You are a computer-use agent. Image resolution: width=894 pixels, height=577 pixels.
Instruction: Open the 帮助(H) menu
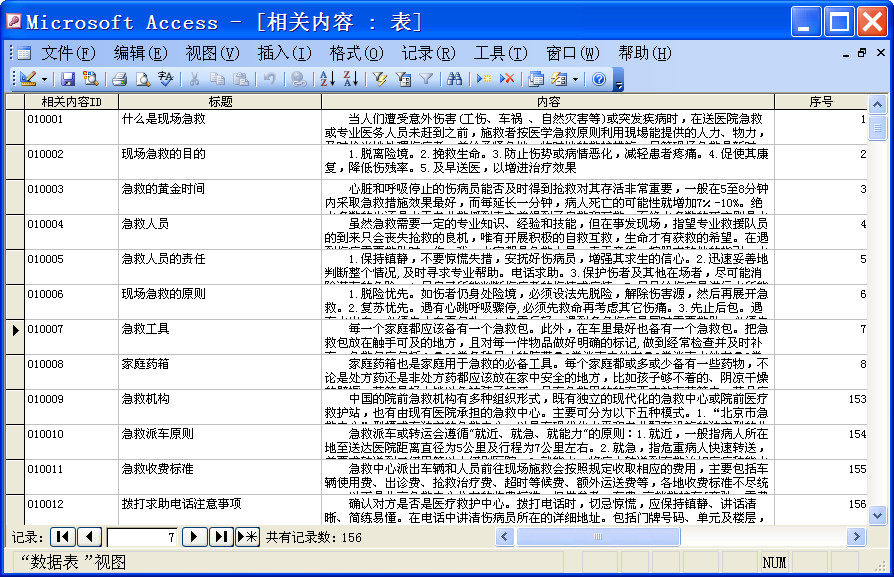point(645,53)
